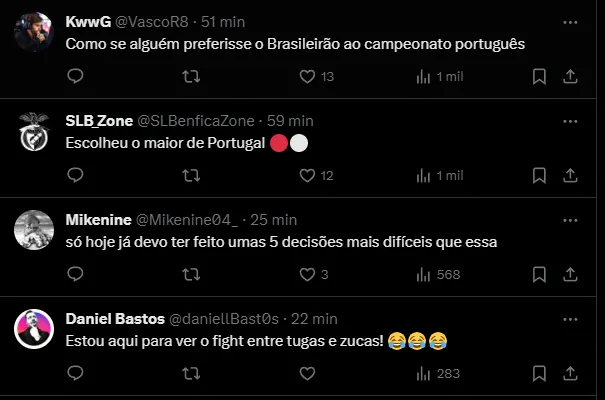Reply to KwwG's tweet

pyautogui.click(x=75, y=76)
